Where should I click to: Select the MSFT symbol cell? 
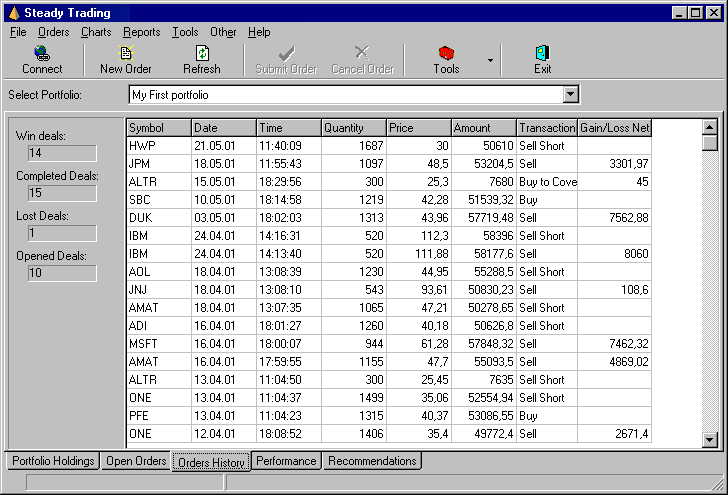159,344
